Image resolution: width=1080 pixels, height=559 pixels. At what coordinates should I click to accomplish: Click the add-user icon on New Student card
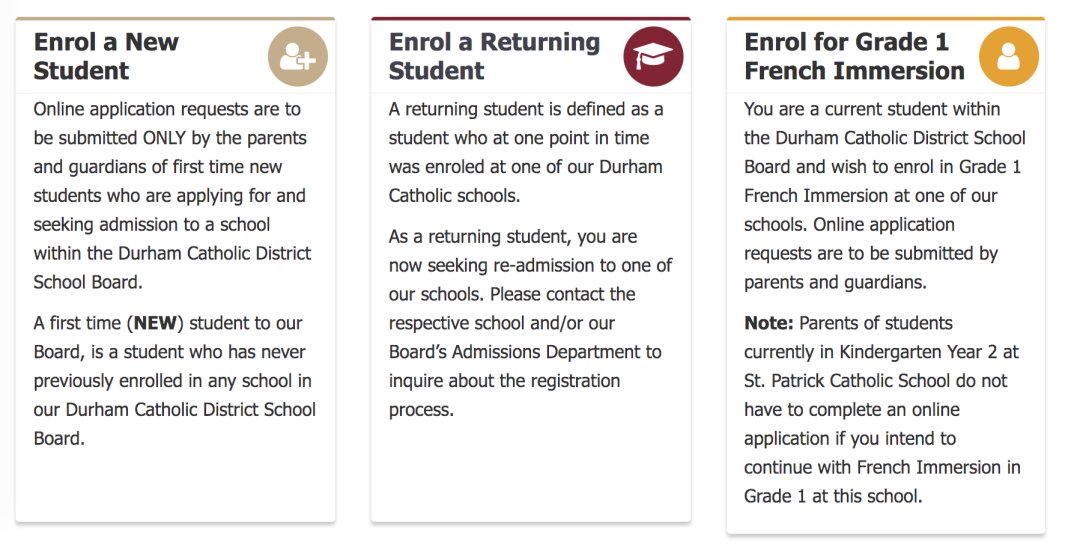297,57
